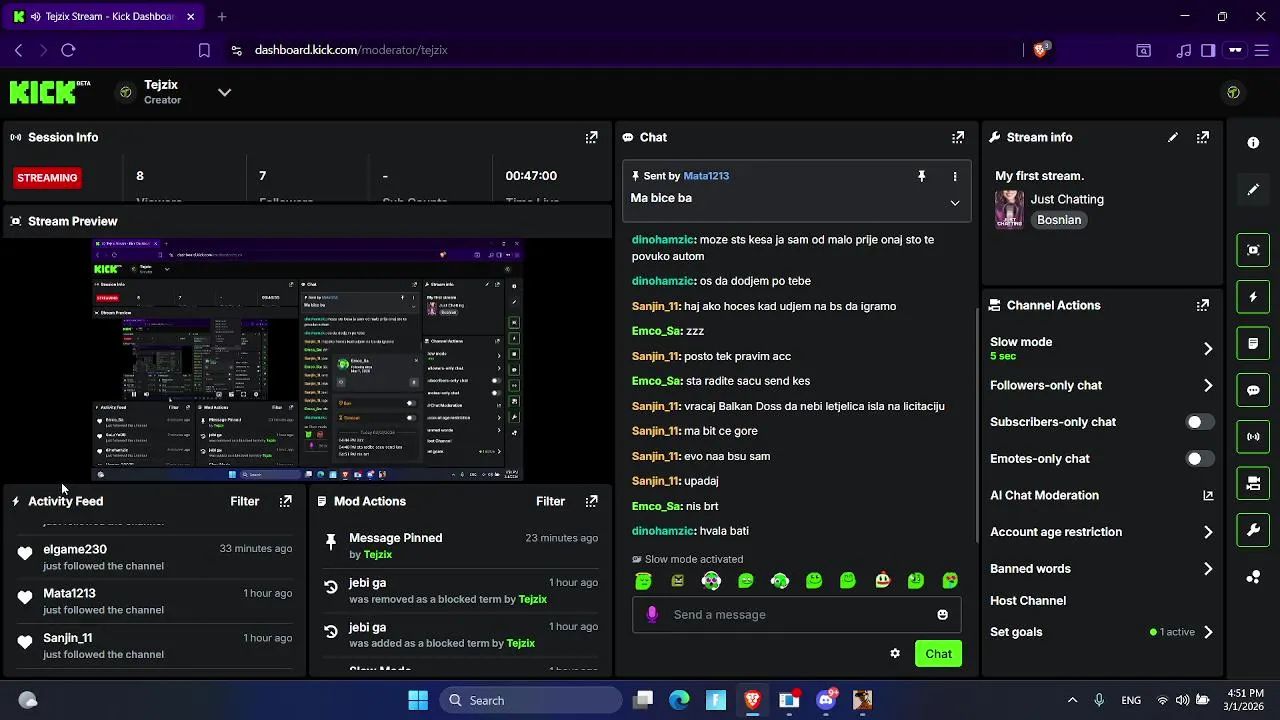Edit stream info with pencil icon
The height and width of the screenshot is (720, 1280).
tap(1173, 137)
